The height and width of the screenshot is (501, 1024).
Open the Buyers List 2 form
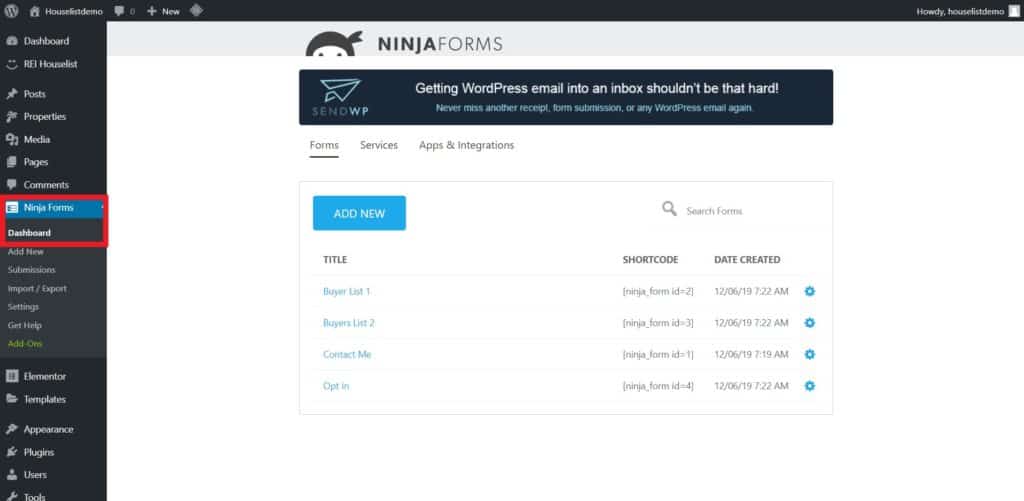pyautogui.click(x=349, y=323)
